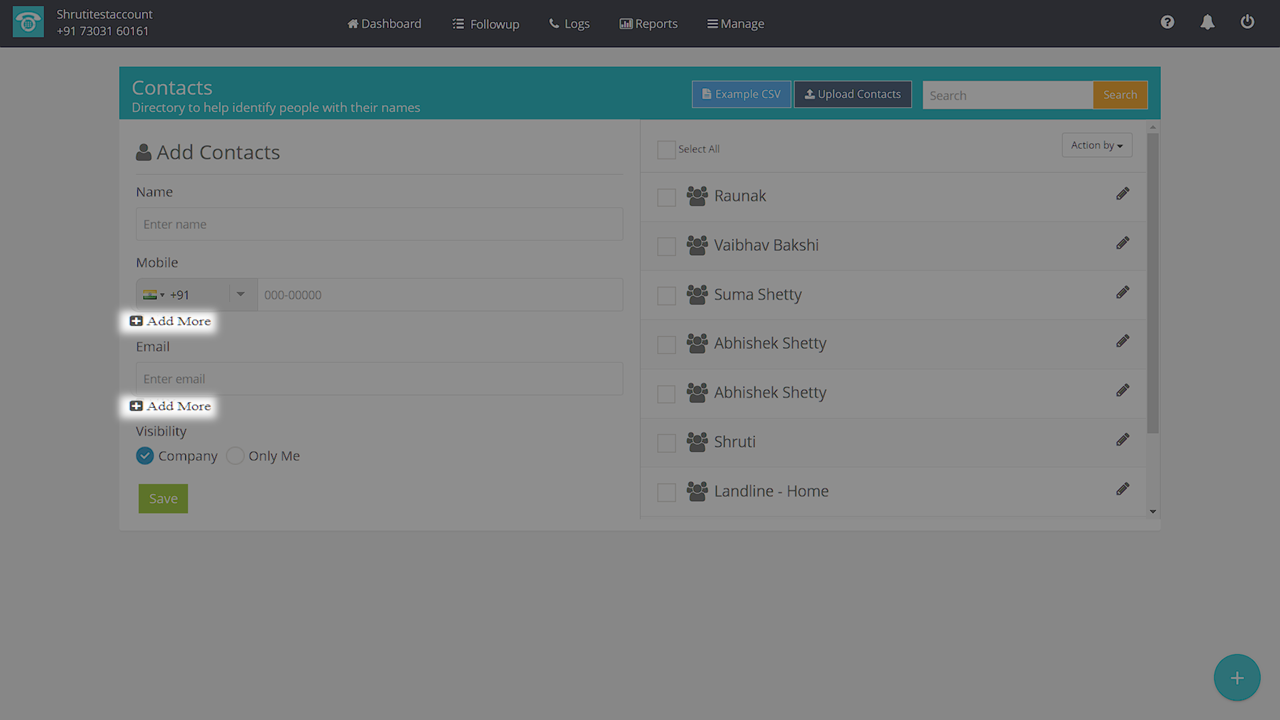The image size is (1280, 720).
Task: Edit the Raunak contact with pencil icon
Action: click(1122, 194)
